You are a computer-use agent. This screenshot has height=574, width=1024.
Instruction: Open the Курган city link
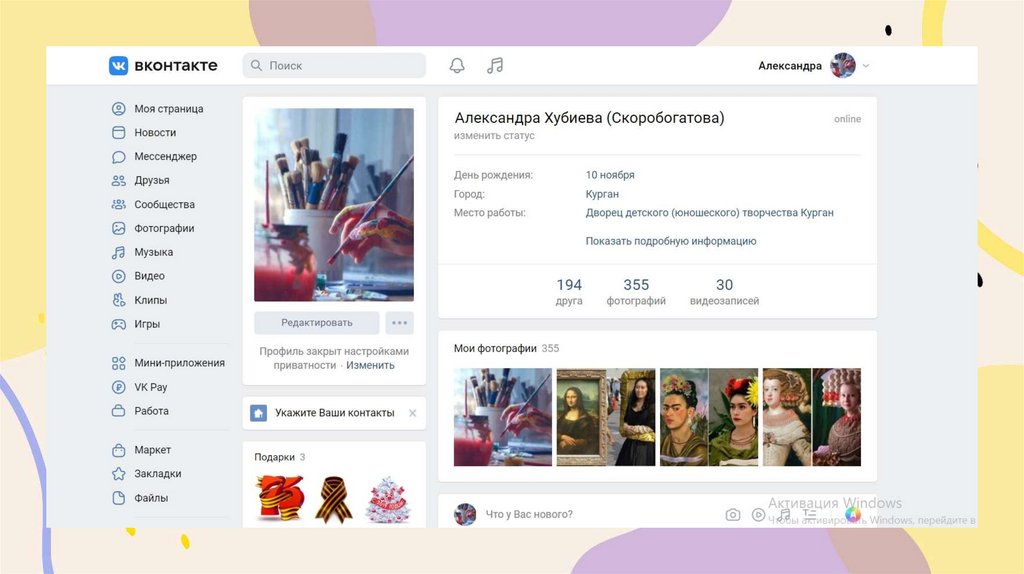(x=602, y=194)
